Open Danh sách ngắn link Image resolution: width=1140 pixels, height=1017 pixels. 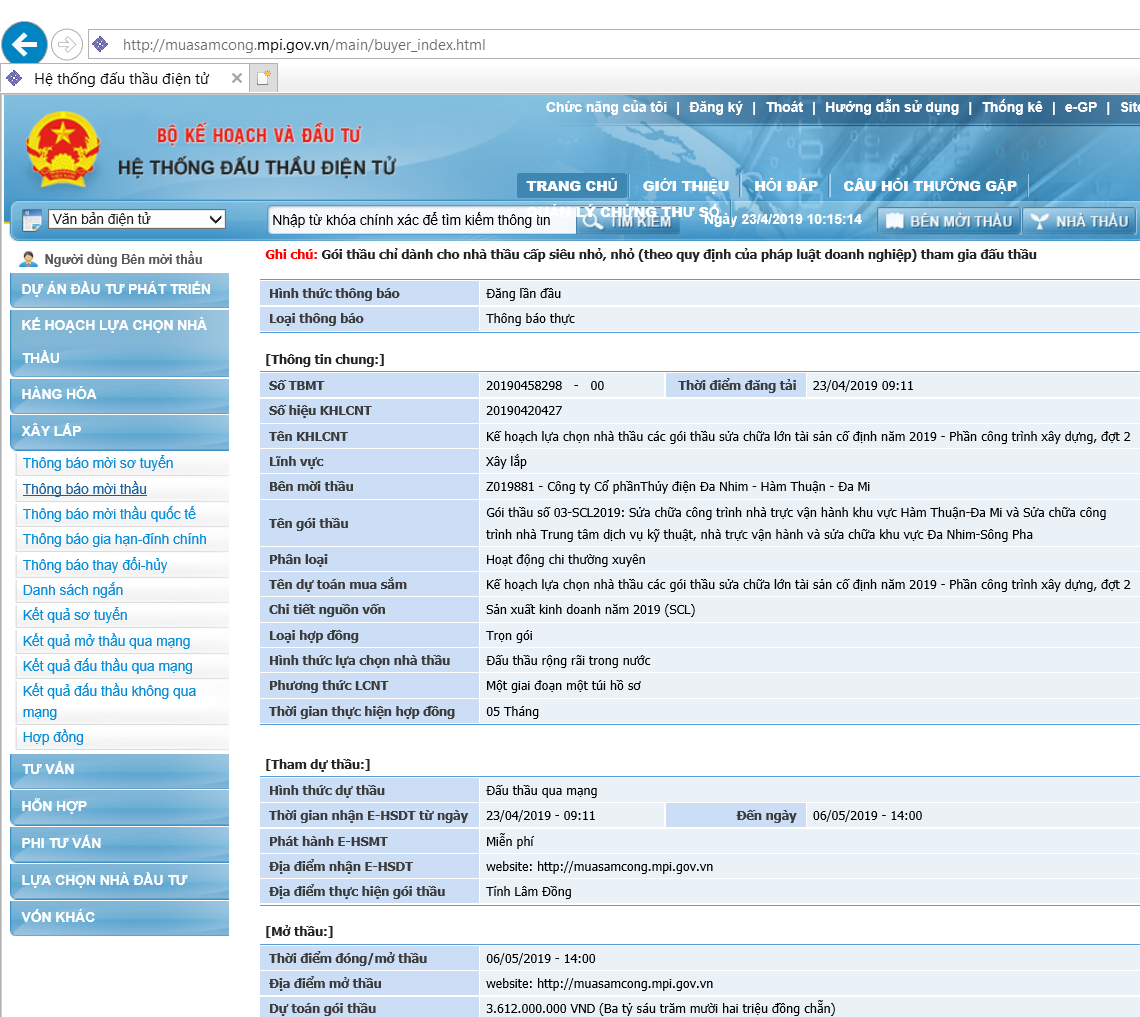[x=73, y=590]
